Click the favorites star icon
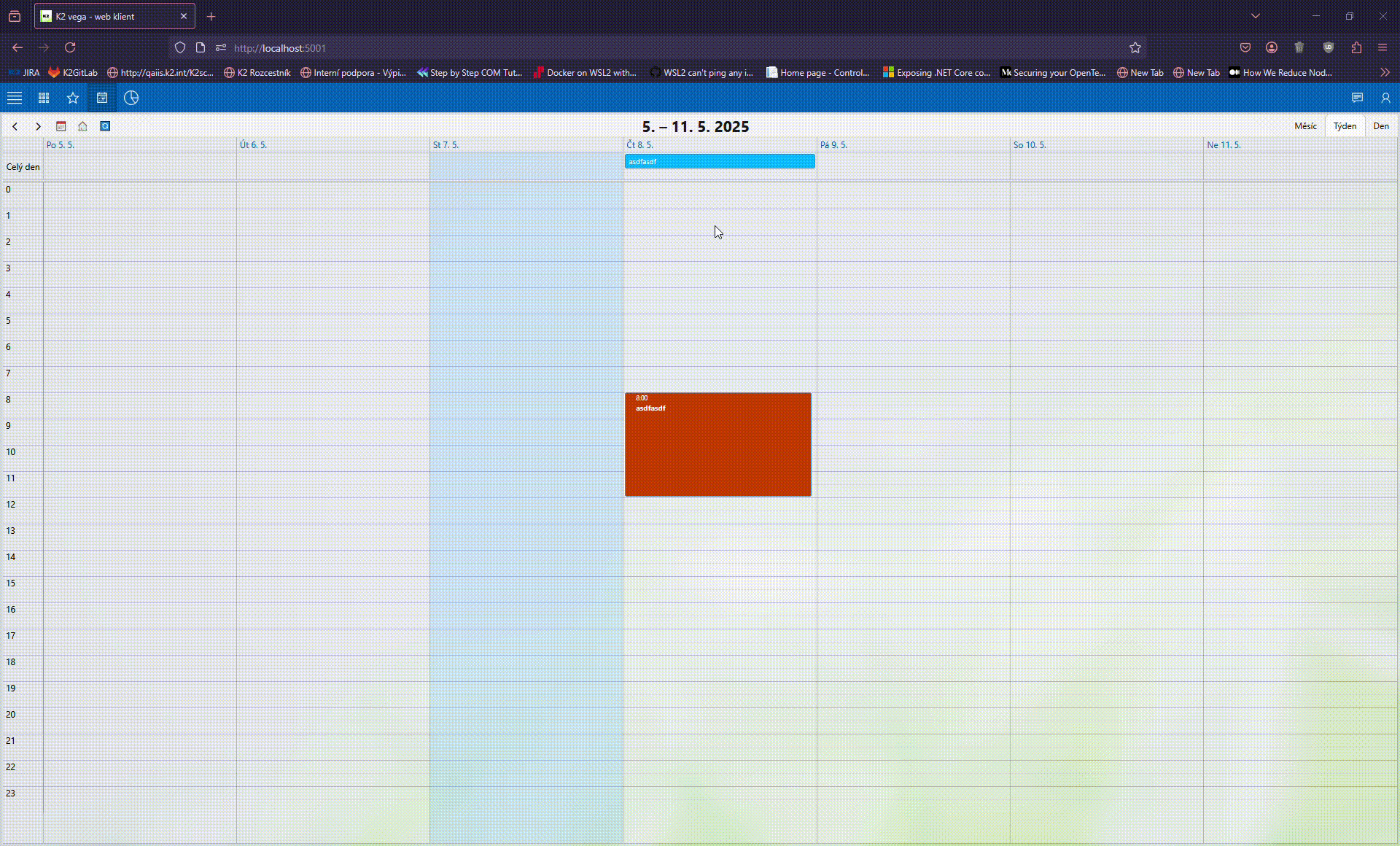 click(x=73, y=98)
